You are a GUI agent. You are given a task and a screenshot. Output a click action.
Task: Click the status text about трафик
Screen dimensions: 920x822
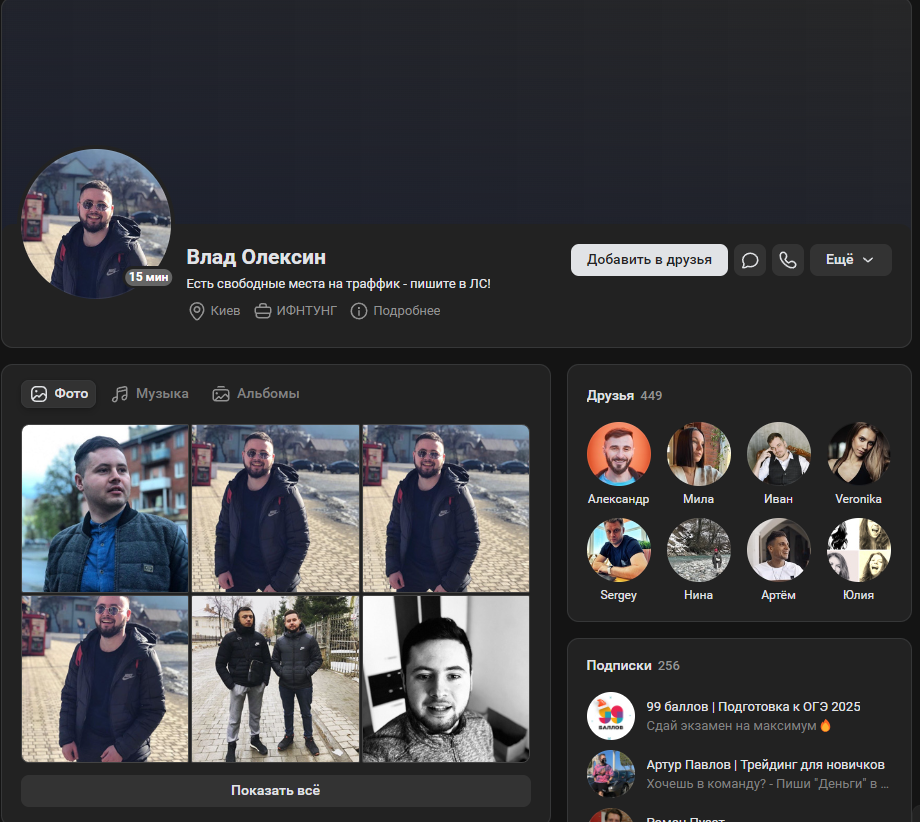click(339, 284)
